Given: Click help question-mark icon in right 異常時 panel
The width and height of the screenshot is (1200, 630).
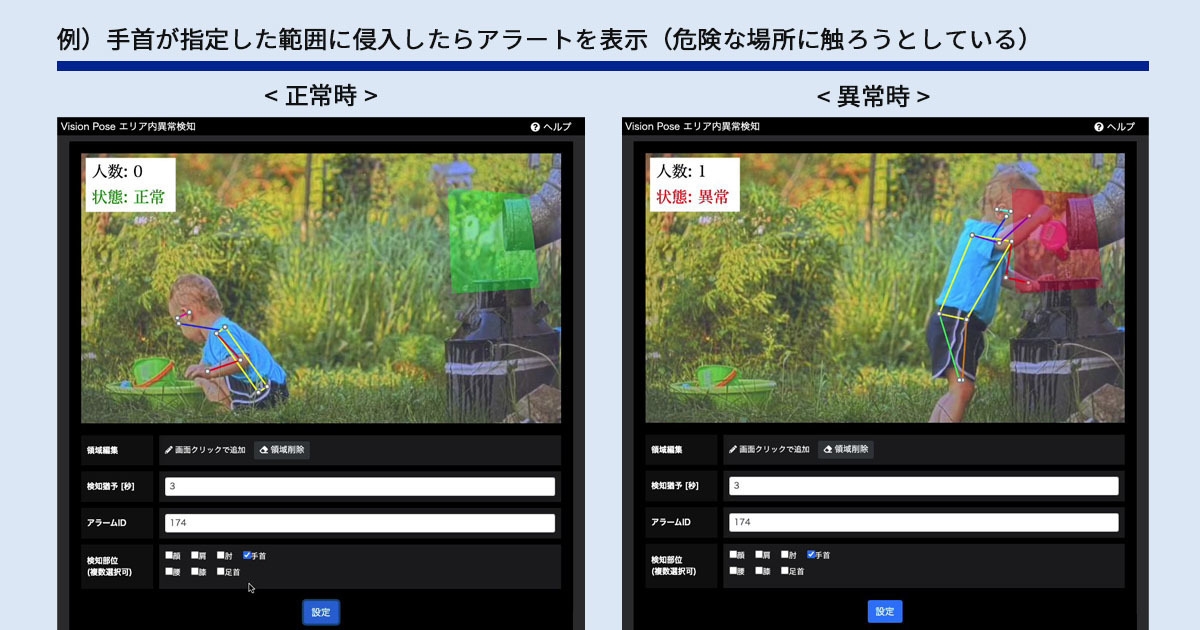Looking at the screenshot, I should [1099, 127].
